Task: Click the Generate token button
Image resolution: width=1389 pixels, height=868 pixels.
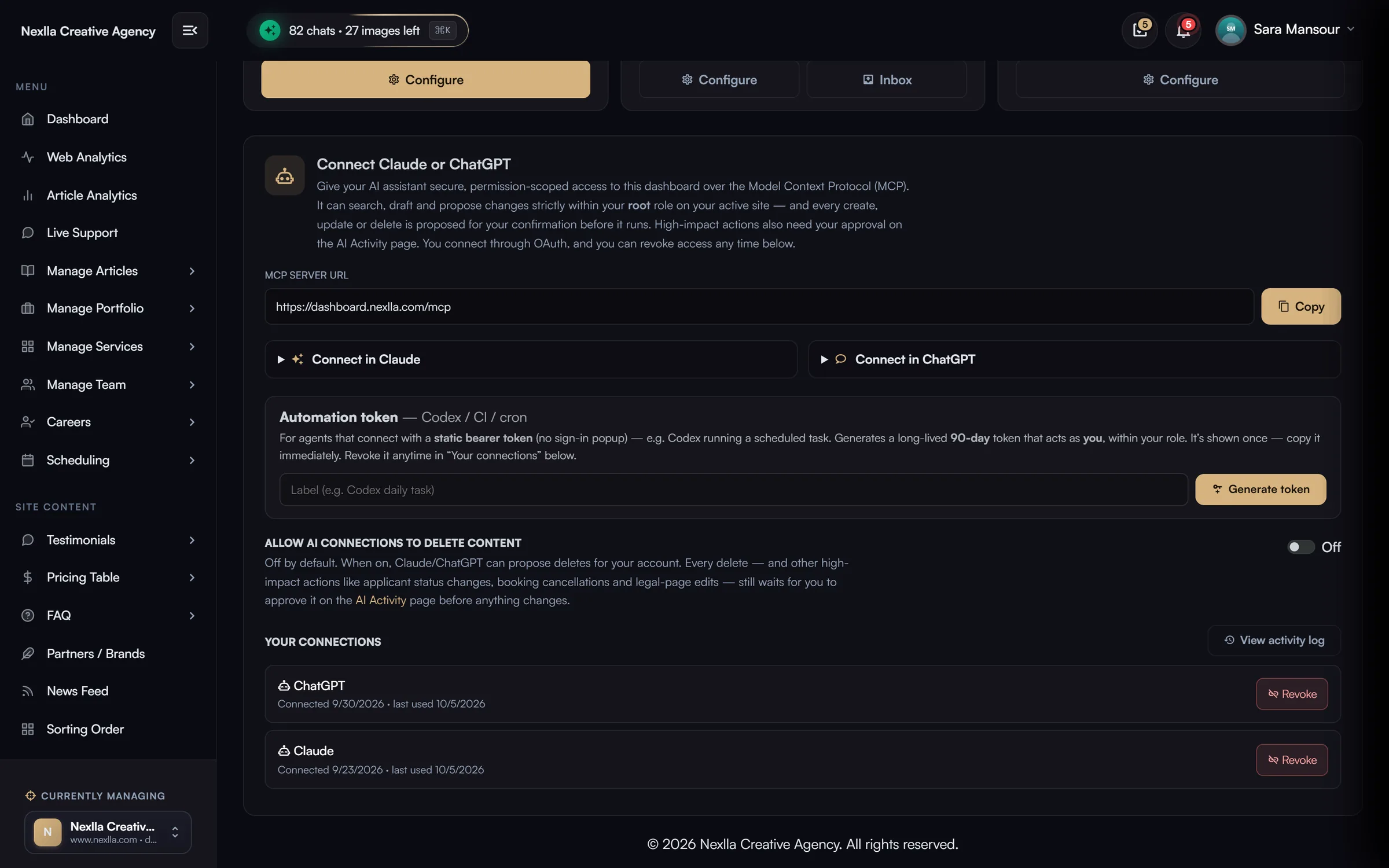Action: point(1261,490)
